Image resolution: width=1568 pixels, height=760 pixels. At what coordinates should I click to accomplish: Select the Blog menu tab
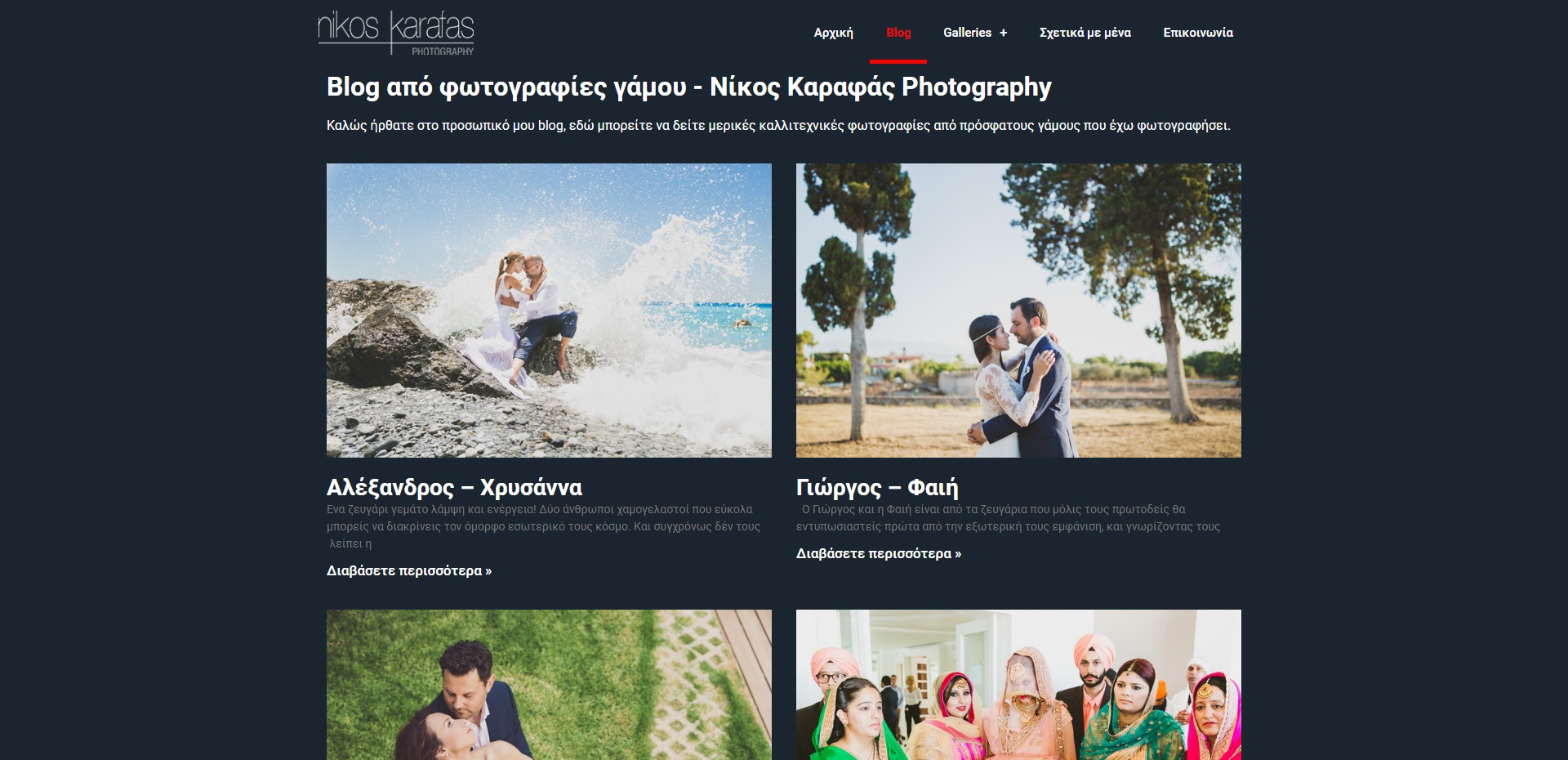point(898,33)
